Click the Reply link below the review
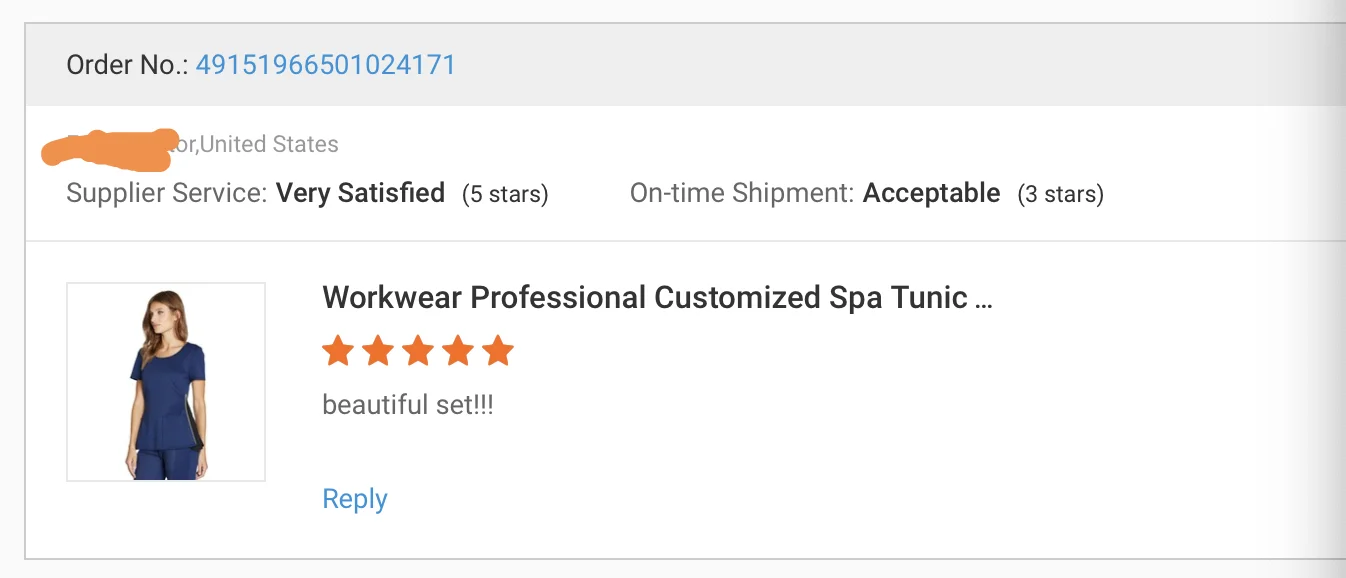Viewport: 1346px width, 578px height. pos(354,498)
